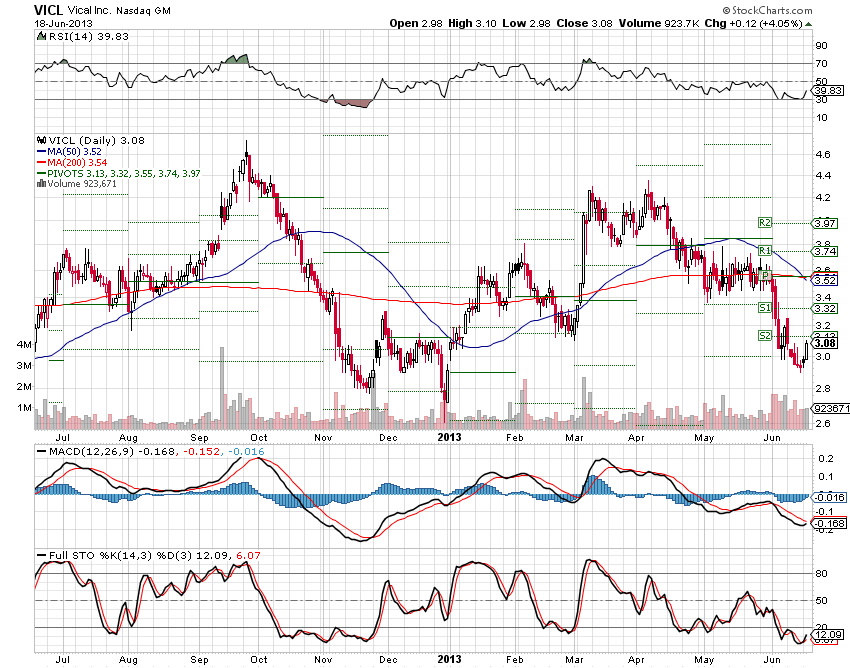Screen dimensions: 850x668
Task: Click the PIVOTS legend entry
Action: (118, 174)
